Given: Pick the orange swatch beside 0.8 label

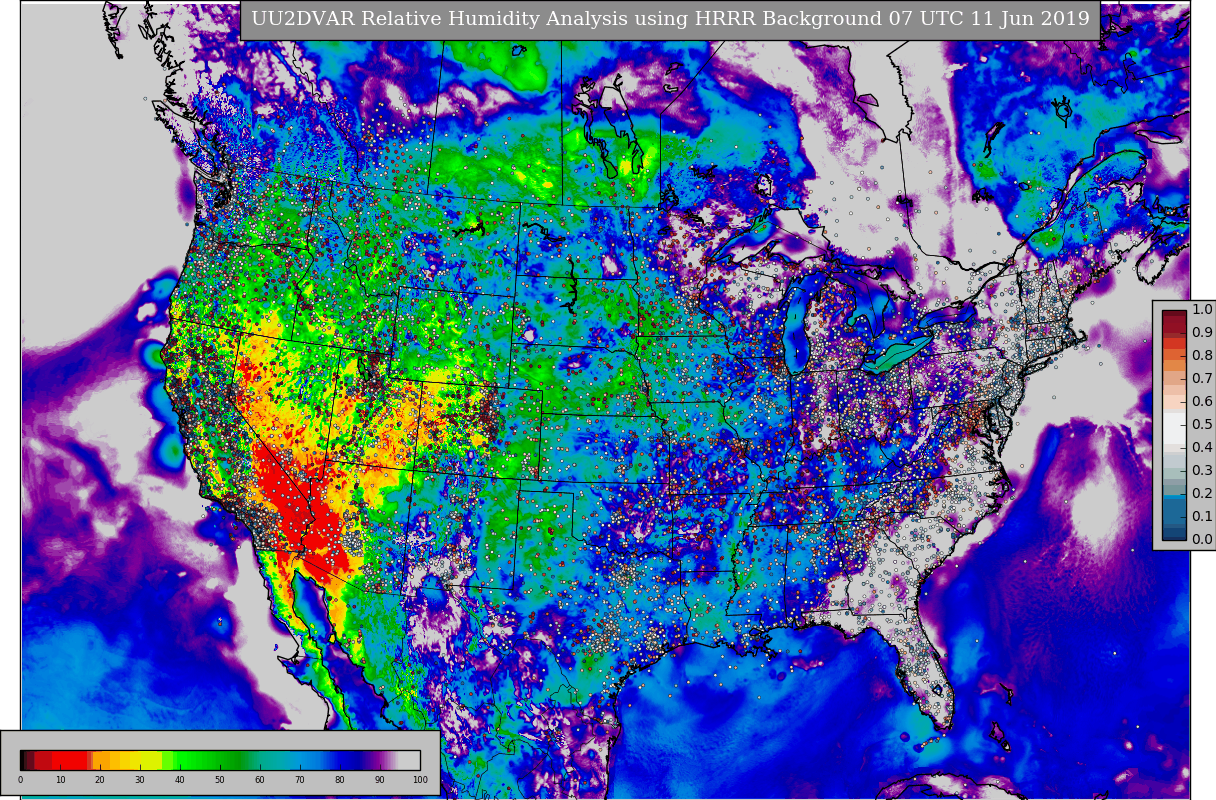Looking at the screenshot, I should 1174,356.
